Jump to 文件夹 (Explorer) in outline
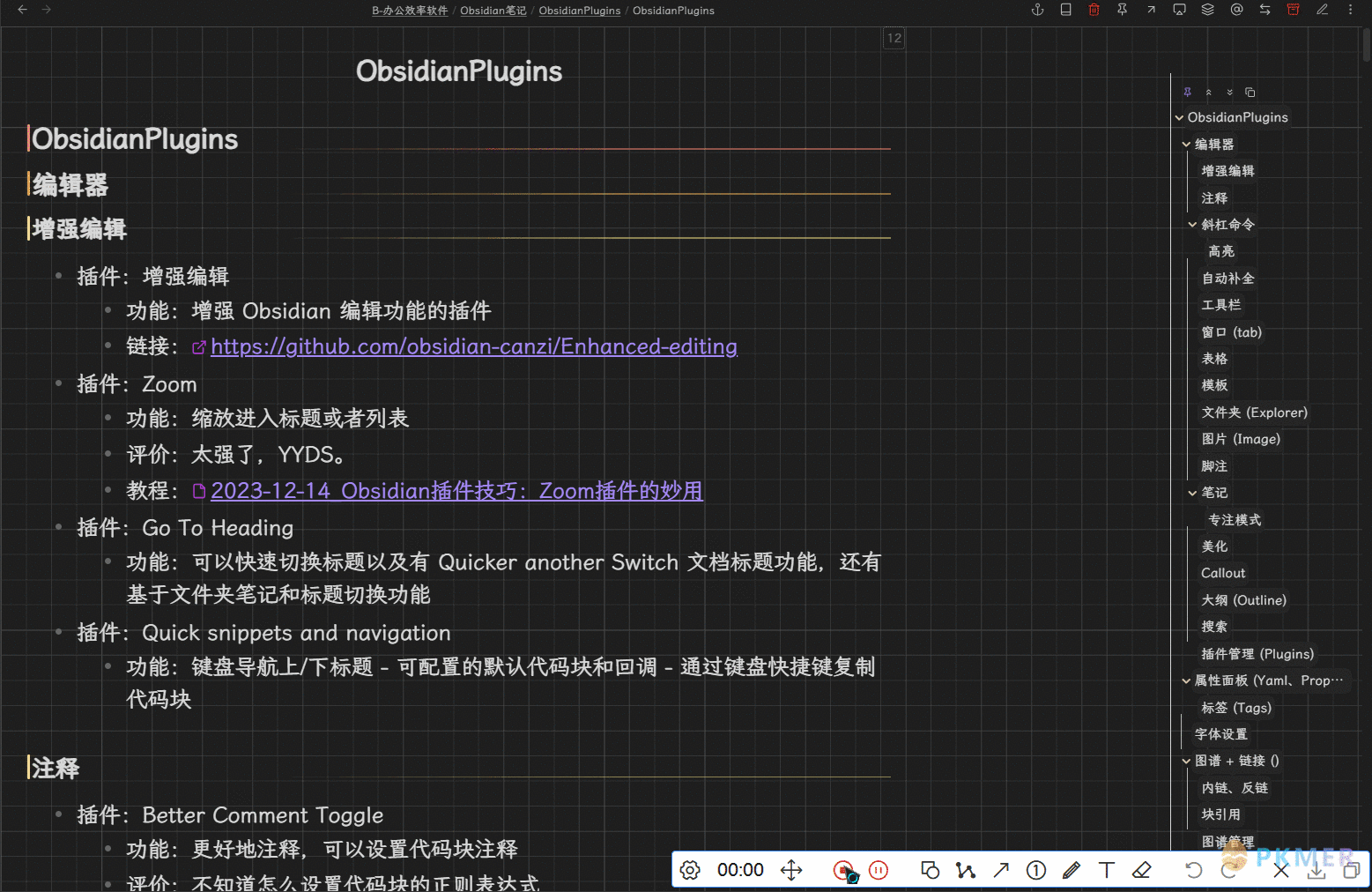Screen dimensions: 1372x892 click(x=1254, y=413)
